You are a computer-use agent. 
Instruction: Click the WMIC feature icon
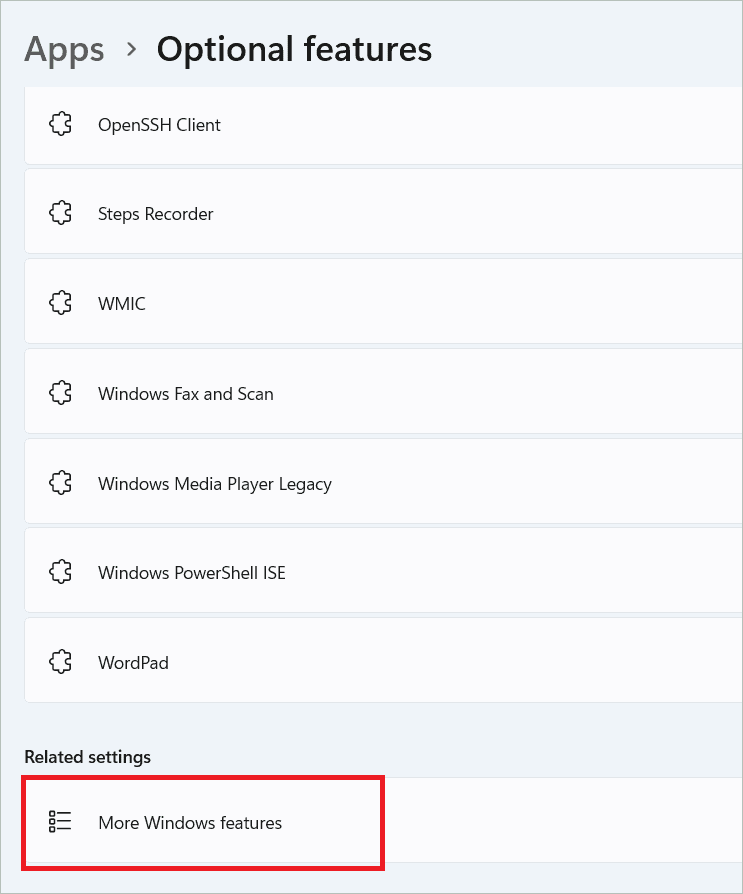click(x=60, y=303)
